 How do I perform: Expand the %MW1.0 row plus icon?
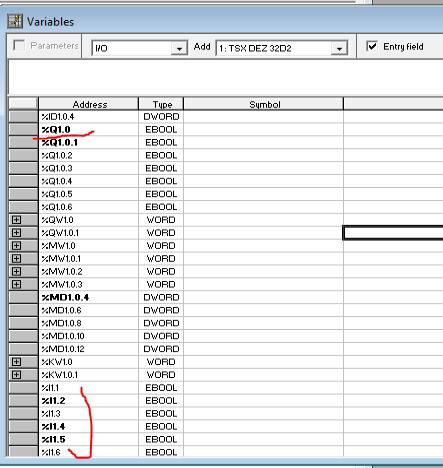[x=16, y=246]
